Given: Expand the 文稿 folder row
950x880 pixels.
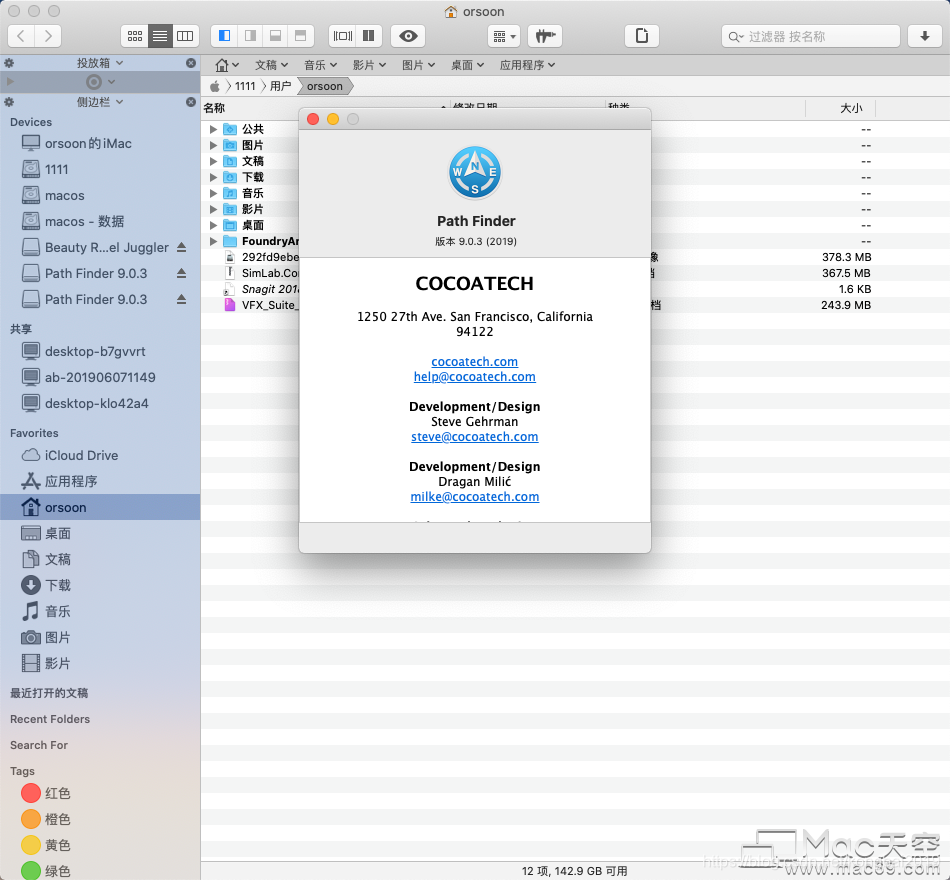Looking at the screenshot, I should pos(213,161).
